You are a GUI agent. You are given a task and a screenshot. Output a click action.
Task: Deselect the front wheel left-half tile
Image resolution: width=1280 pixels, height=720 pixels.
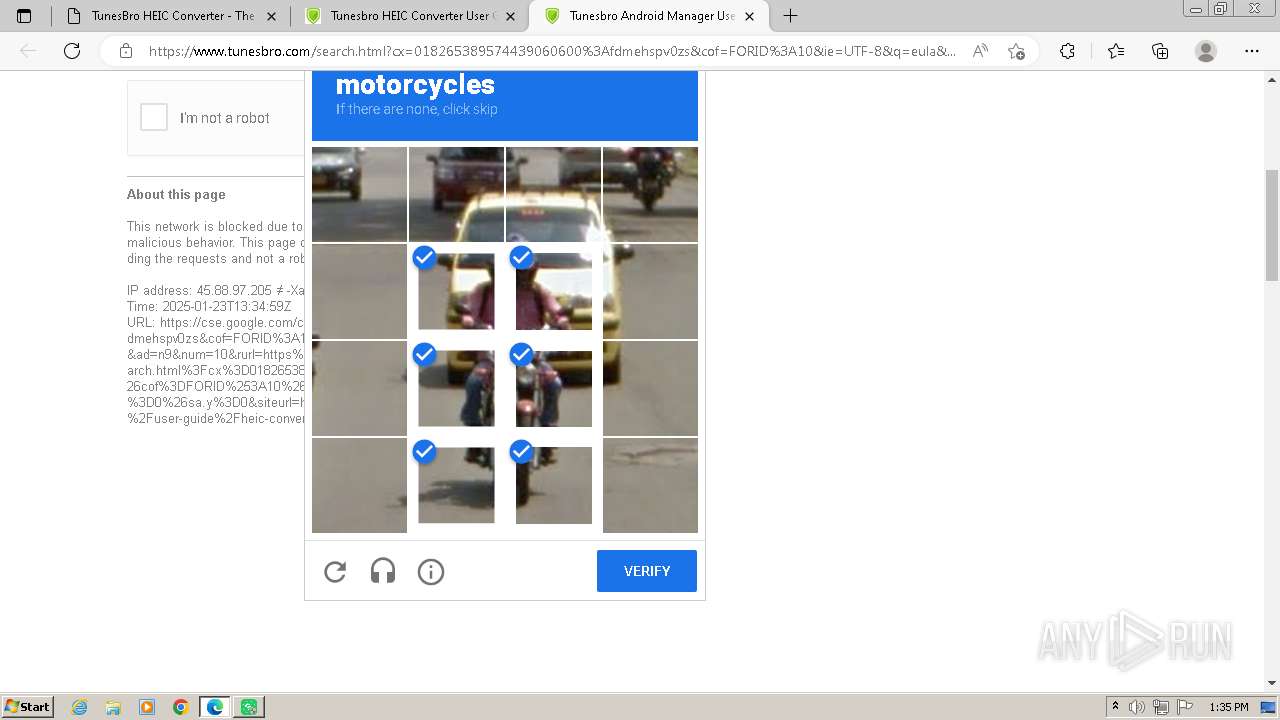click(x=456, y=485)
